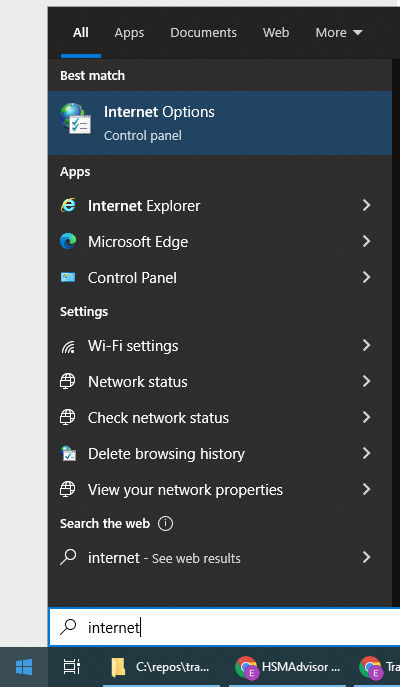
Task: Open Task View on the taskbar
Action: click(71, 667)
